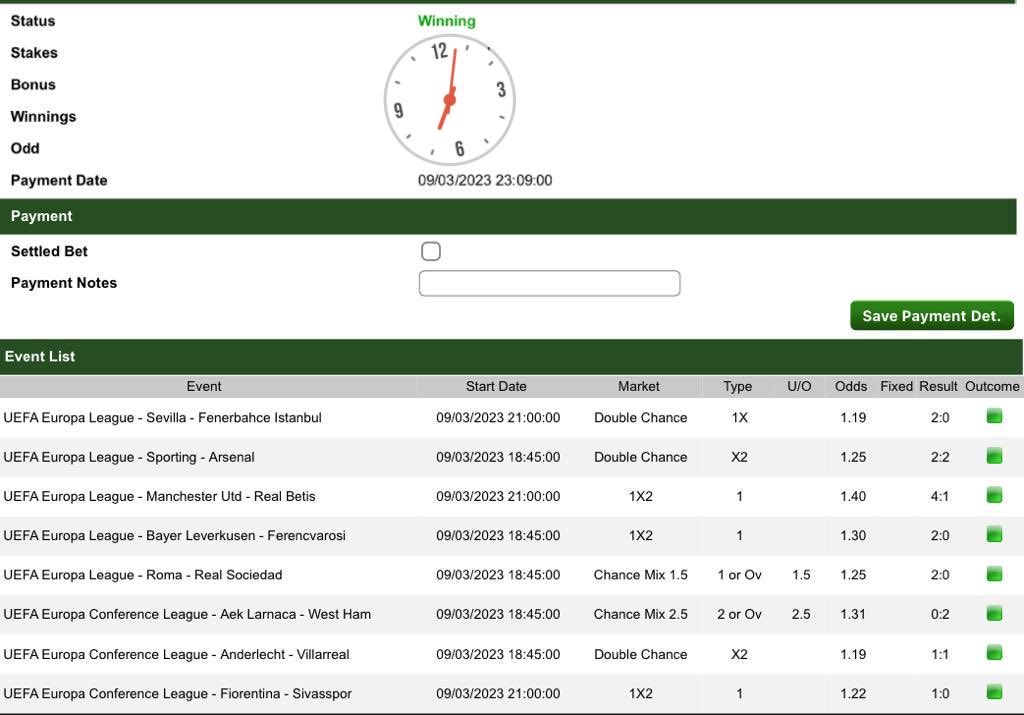Click the Market column header
The image size is (1024, 715).
(639, 387)
